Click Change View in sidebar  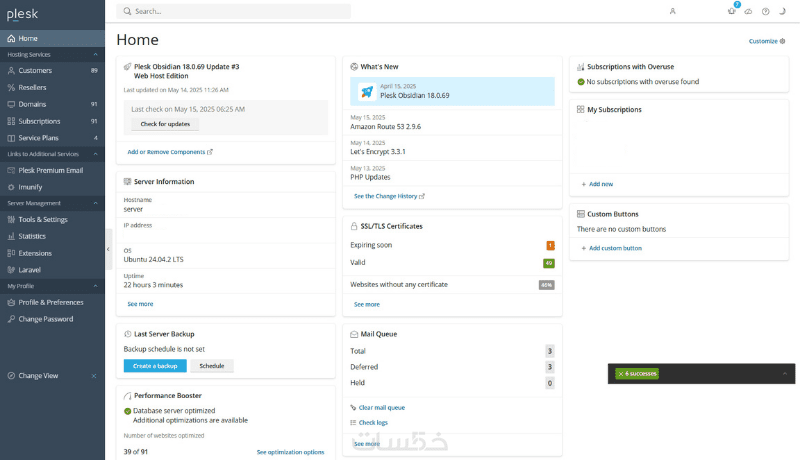coord(38,375)
